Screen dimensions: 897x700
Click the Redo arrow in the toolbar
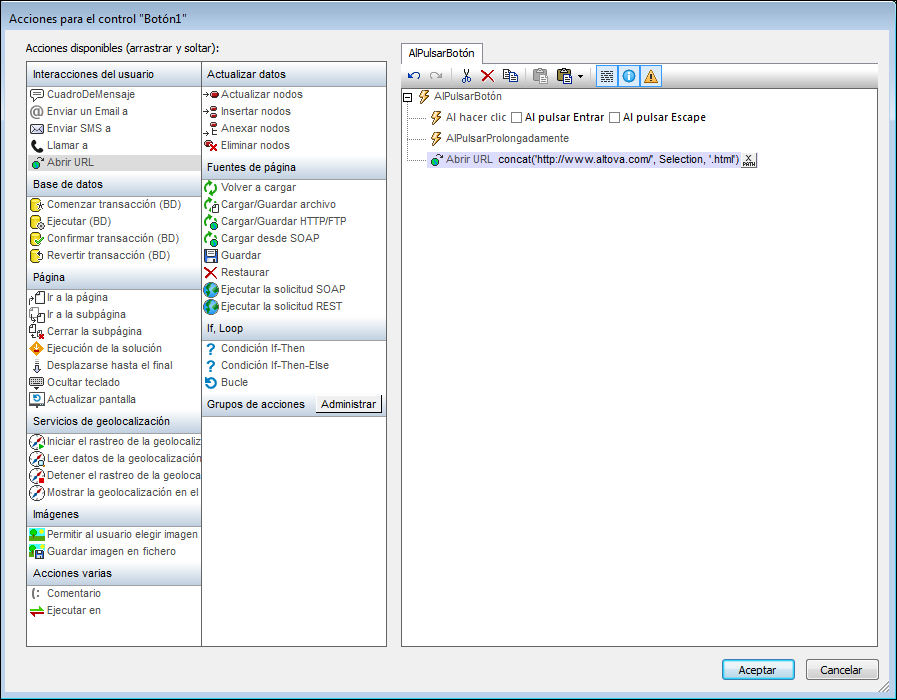coord(436,75)
